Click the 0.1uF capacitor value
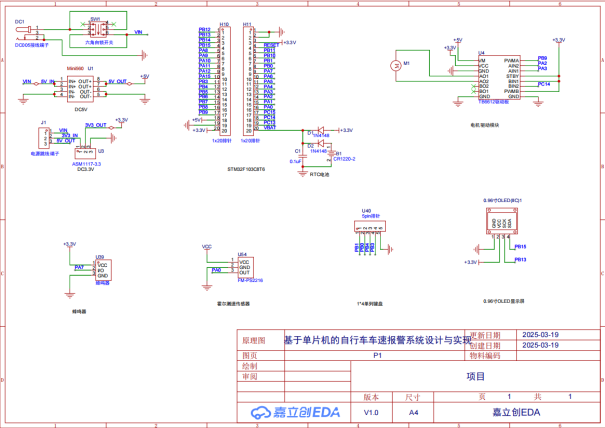The image size is (605, 428). point(295,161)
